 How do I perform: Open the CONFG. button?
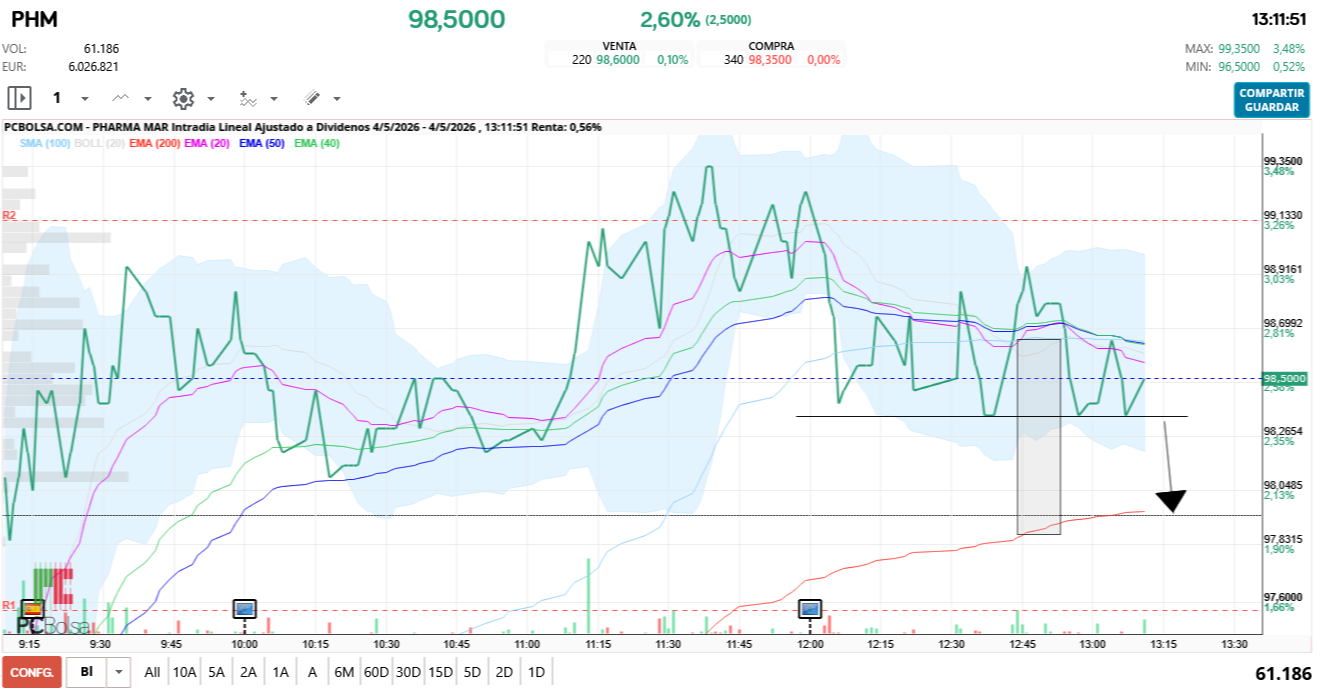[32, 672]
